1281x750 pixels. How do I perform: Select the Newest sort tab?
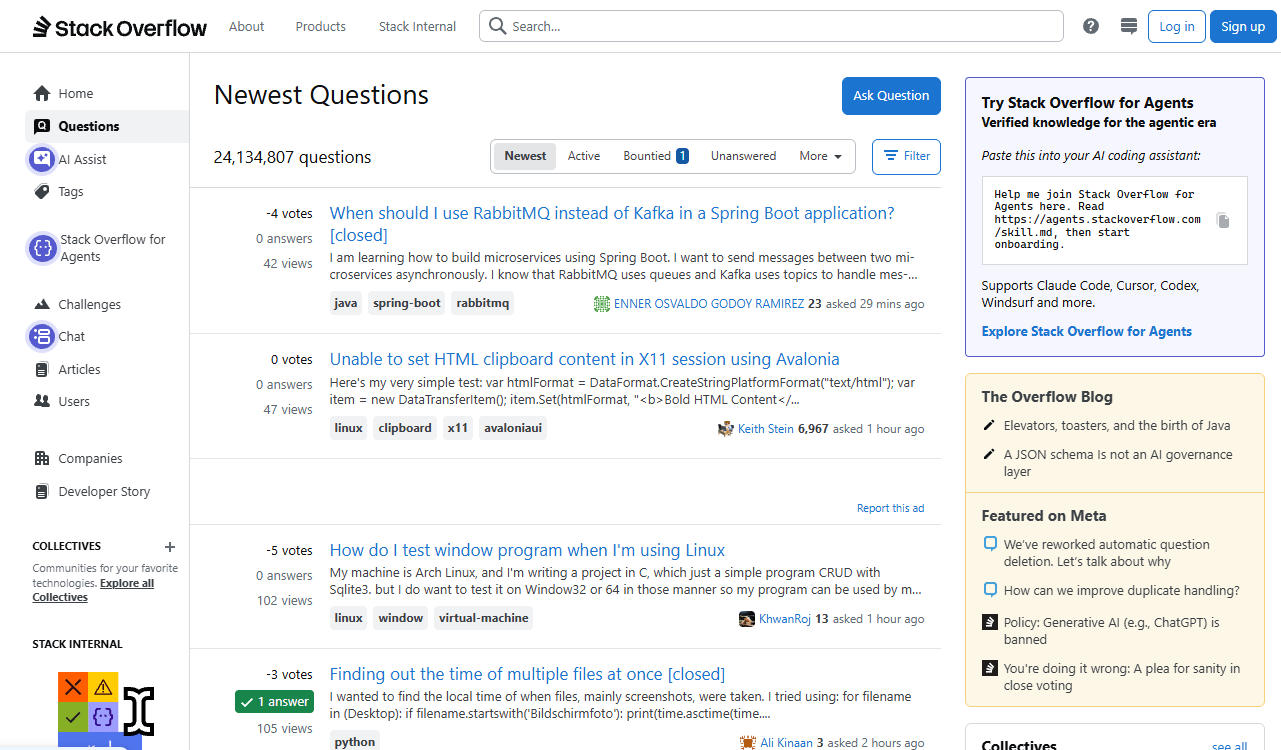point(525,156)
